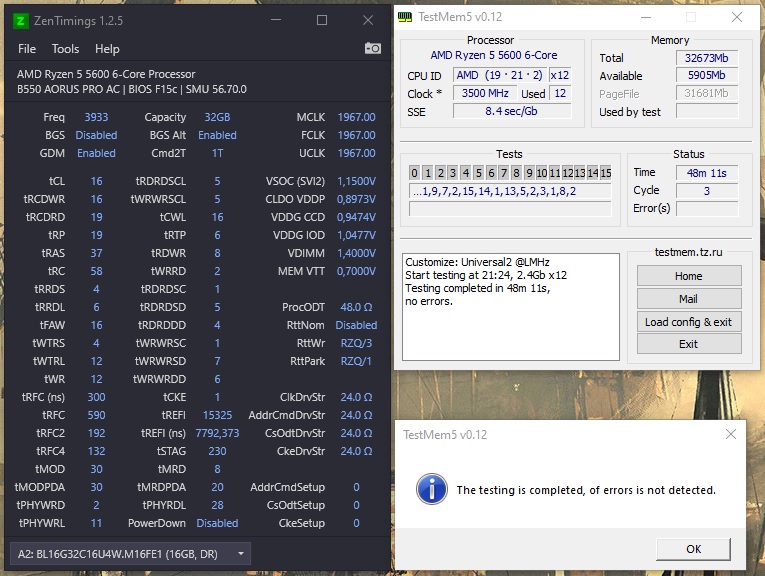
Task: Click the Clock 3500 MHz field
Action: coord(485,93)
